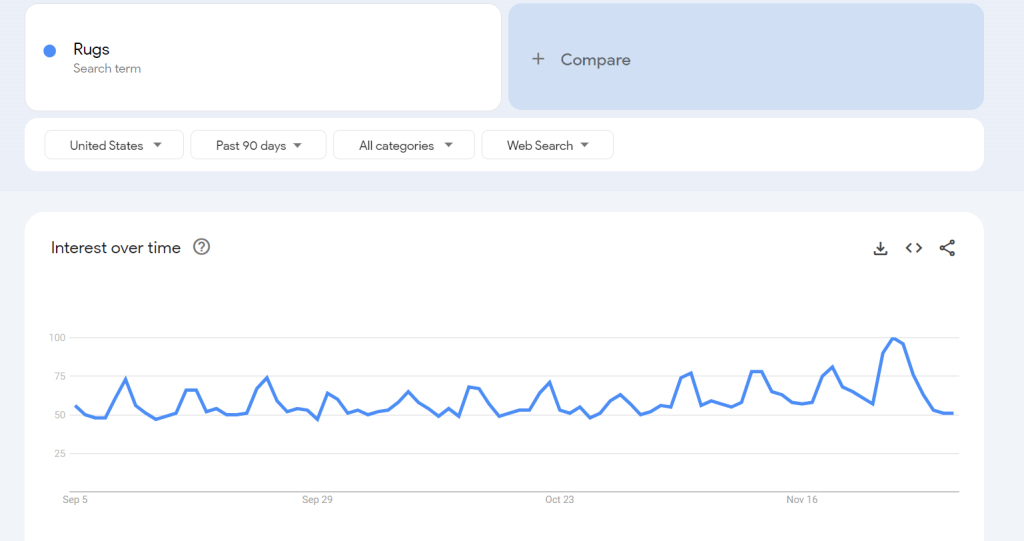
Task: Open the embed code icon
Action: point(913,248)
